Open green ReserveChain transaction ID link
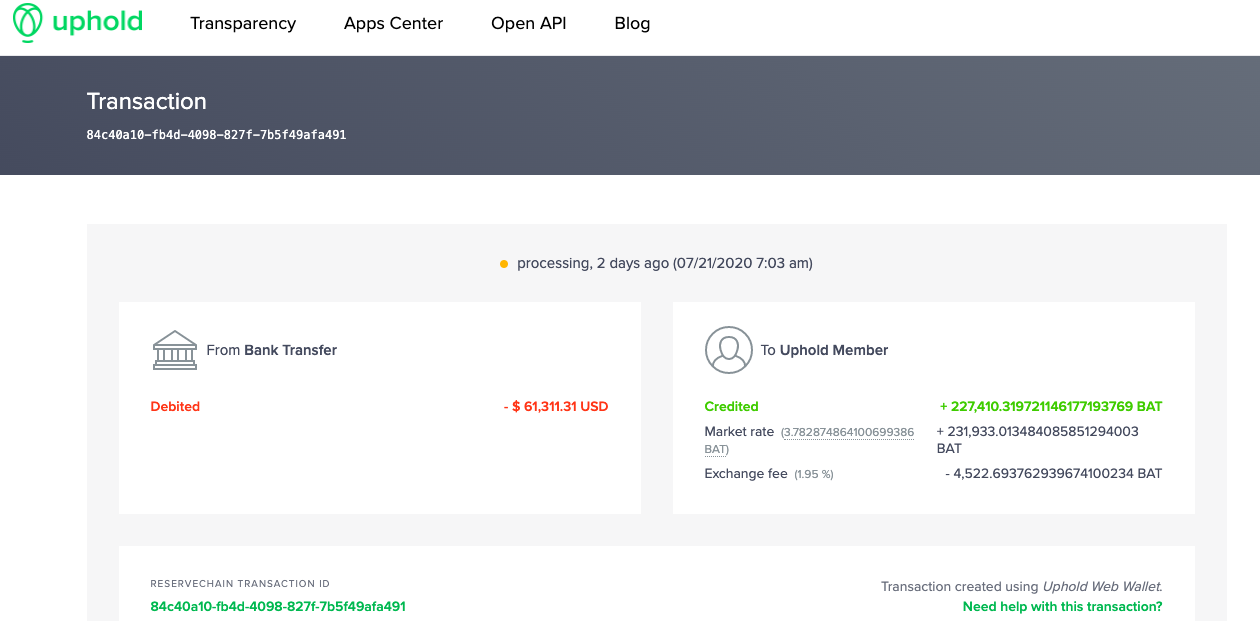This screenshot has height=621, width=1260. coord(278,606)
